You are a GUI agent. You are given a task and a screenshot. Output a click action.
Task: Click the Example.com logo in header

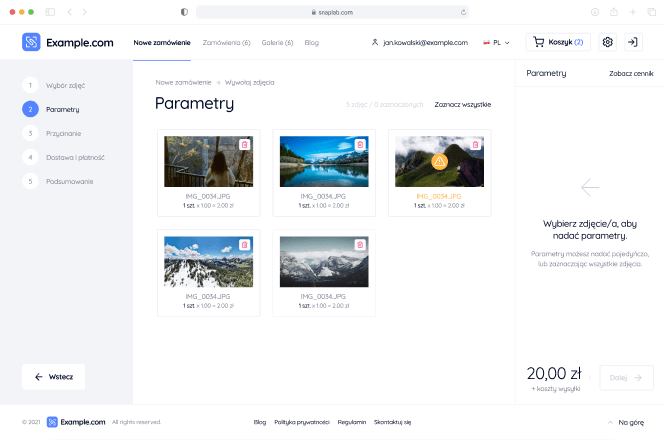70,42
